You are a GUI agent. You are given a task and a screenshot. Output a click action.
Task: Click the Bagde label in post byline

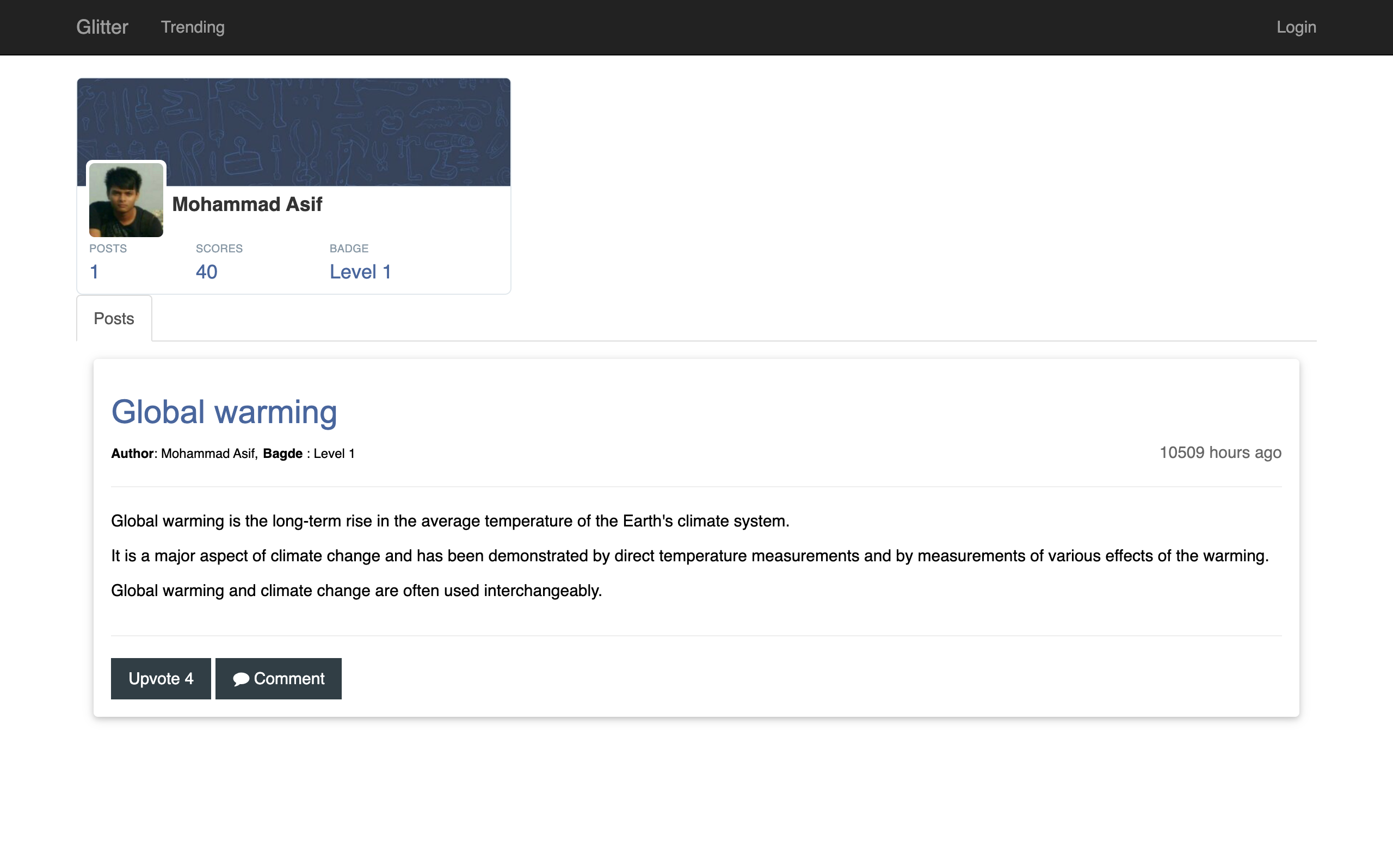coord(282,454)
